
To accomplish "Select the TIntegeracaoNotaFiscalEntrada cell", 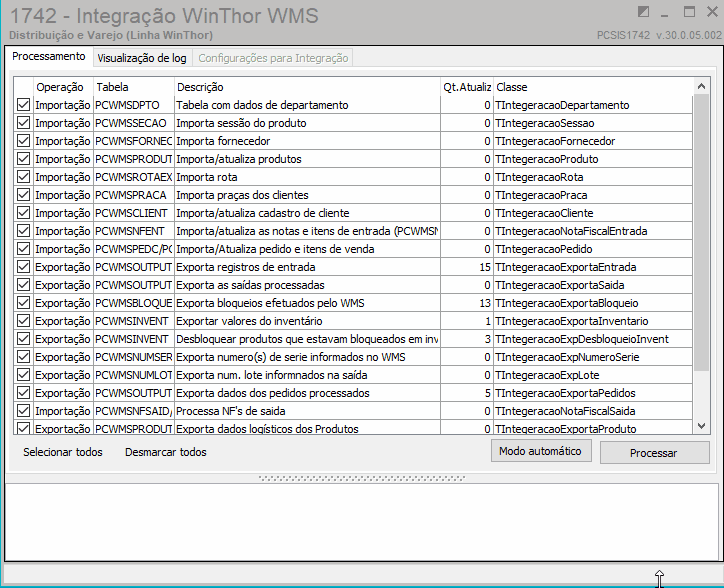I will 593,231.
